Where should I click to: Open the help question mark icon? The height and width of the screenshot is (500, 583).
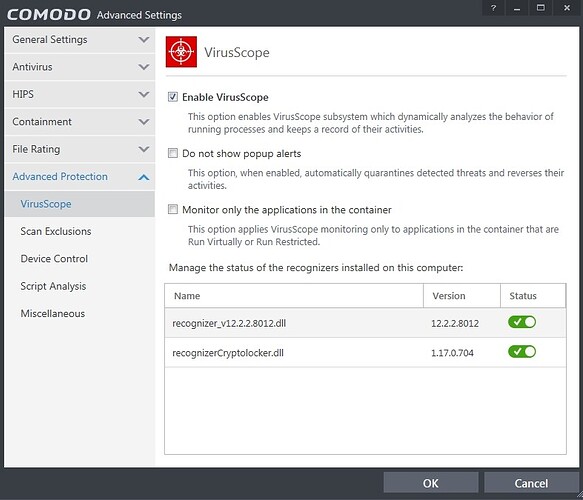493,8
